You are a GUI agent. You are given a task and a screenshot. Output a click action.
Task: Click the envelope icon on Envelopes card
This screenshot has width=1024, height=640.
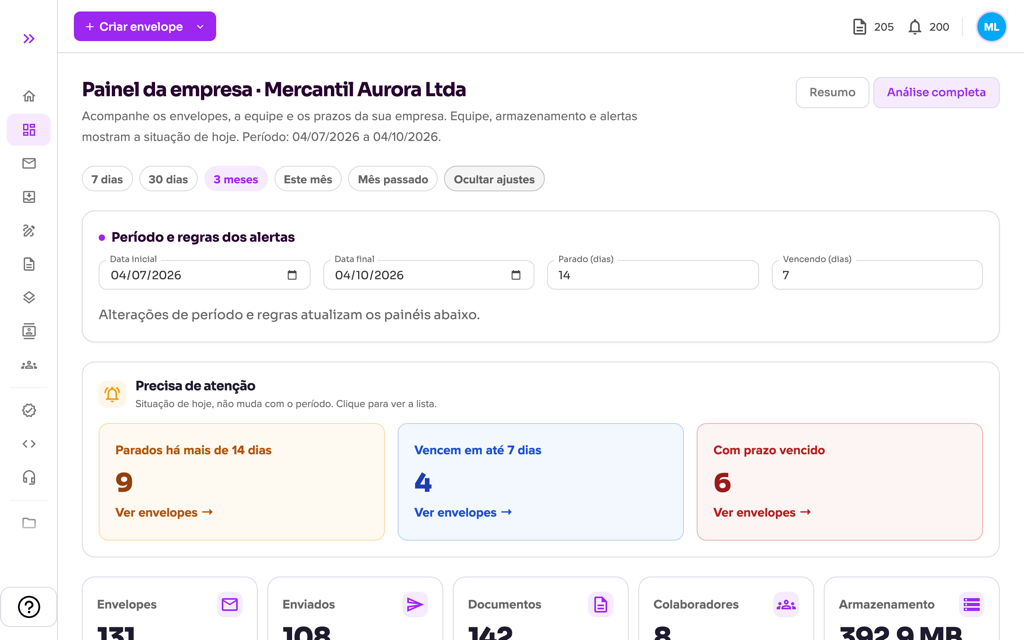coord(230,604)
